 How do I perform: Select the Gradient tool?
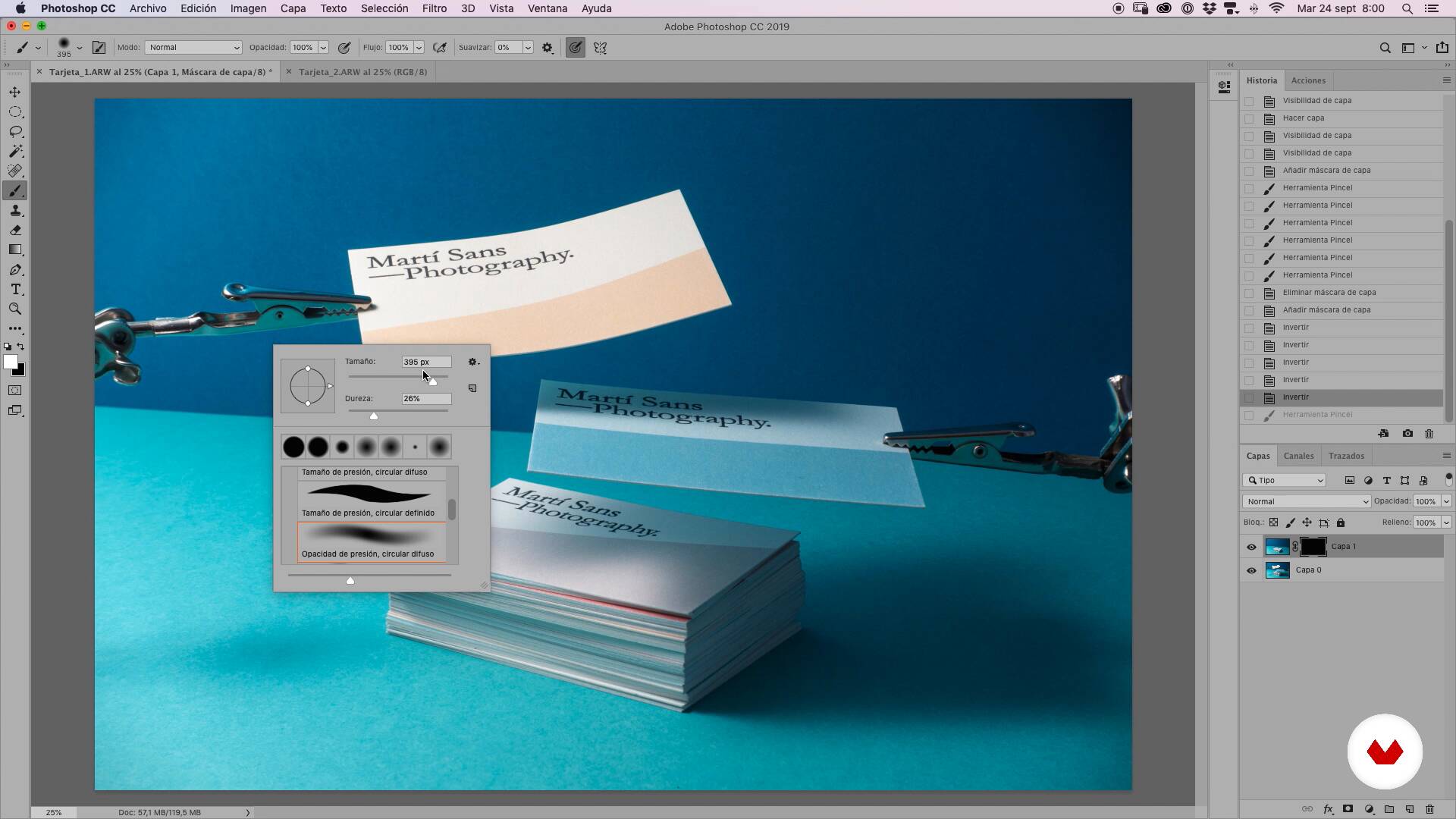(15, 250)
